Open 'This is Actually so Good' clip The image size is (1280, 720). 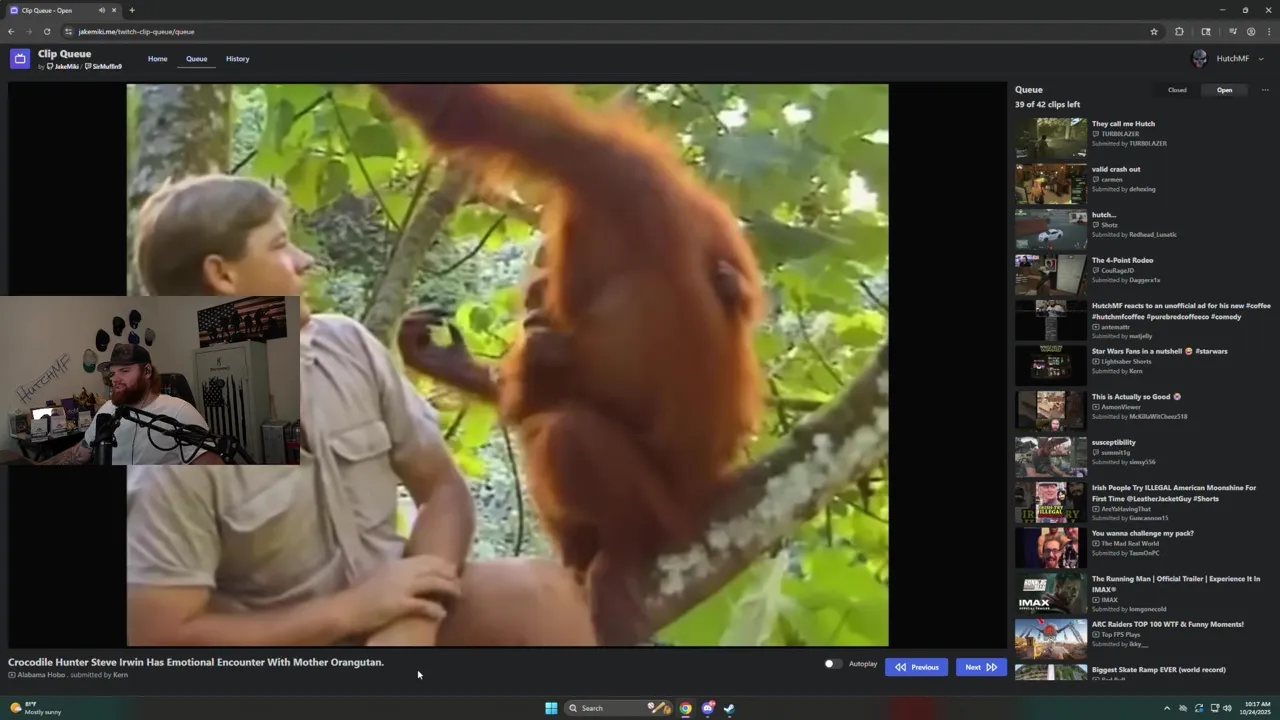(1136, 397)
